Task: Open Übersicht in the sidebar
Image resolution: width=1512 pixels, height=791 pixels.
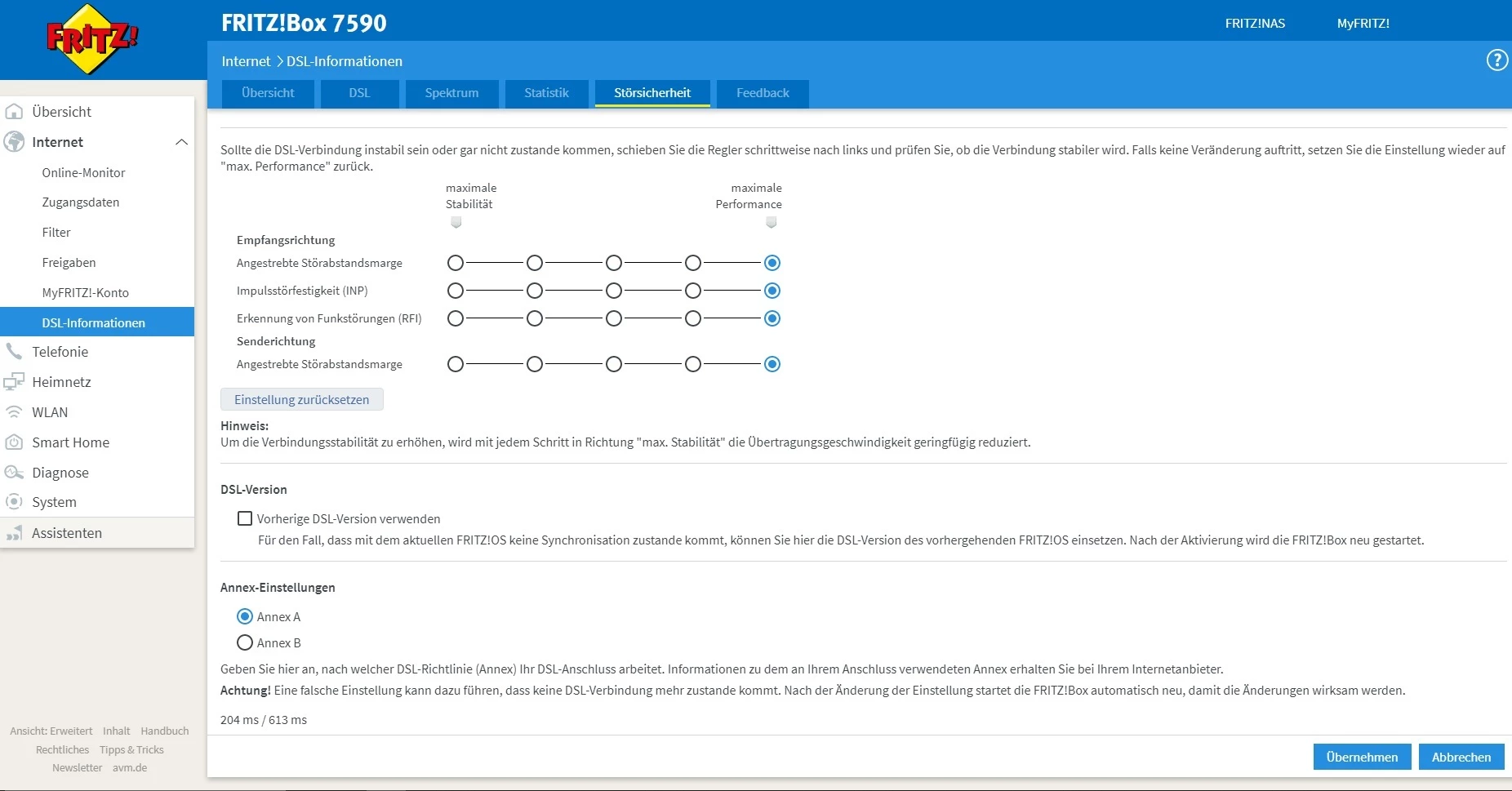Action: [97, 112]
